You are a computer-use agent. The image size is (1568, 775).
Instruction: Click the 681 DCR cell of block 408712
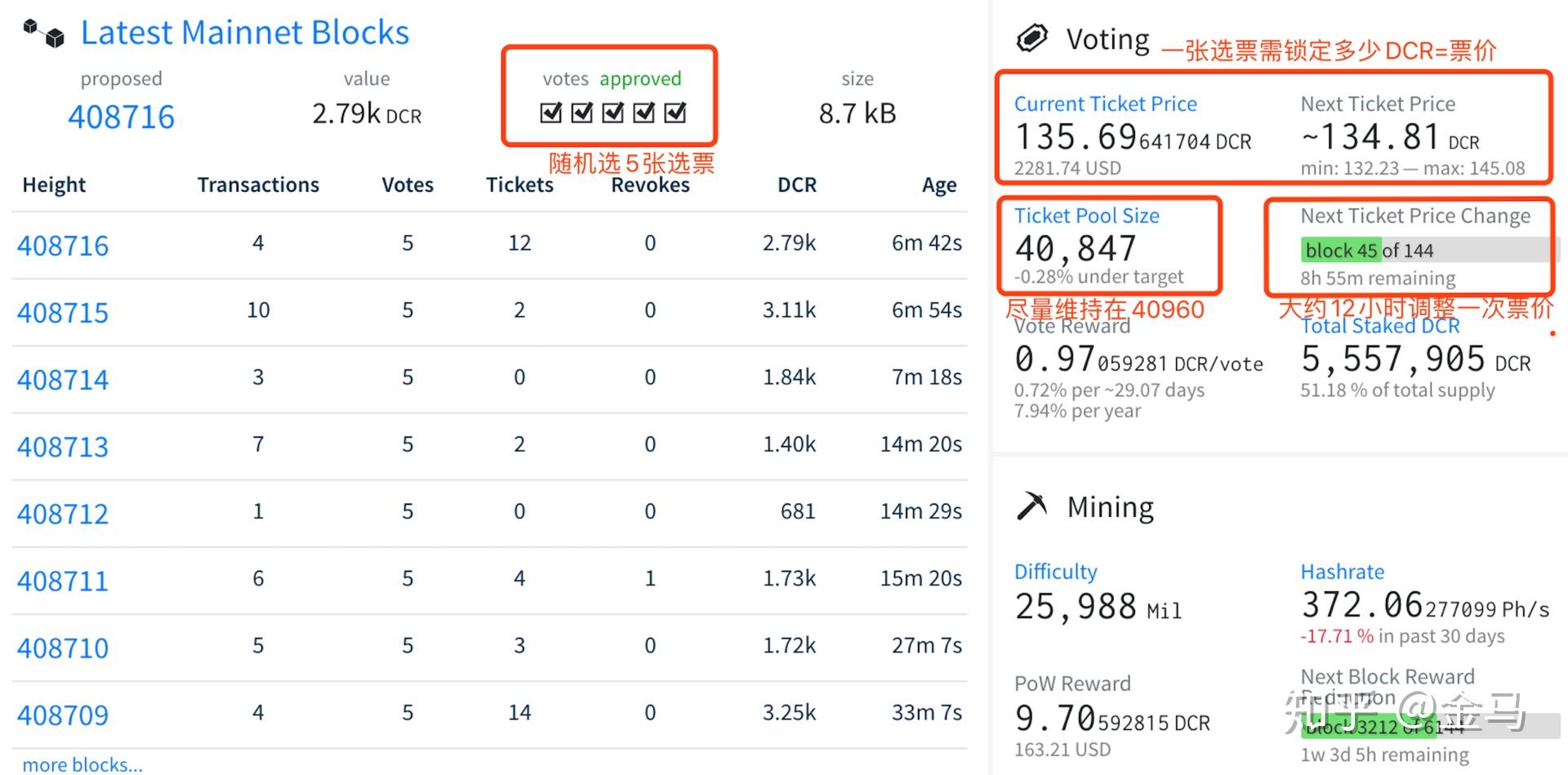[x=798, y=511]
